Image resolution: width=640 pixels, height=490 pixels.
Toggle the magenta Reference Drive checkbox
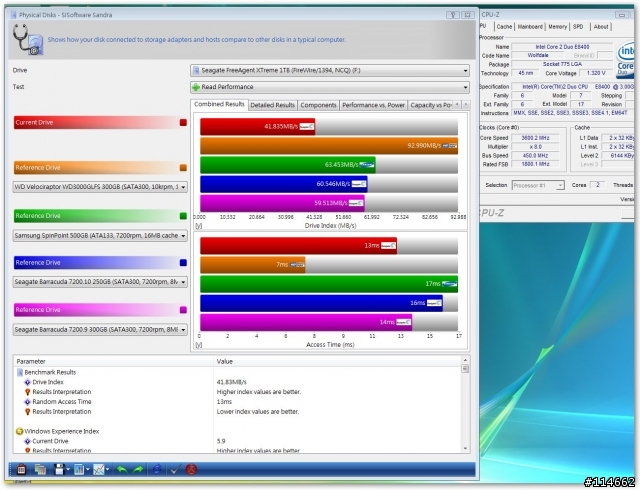coord(183,310)
